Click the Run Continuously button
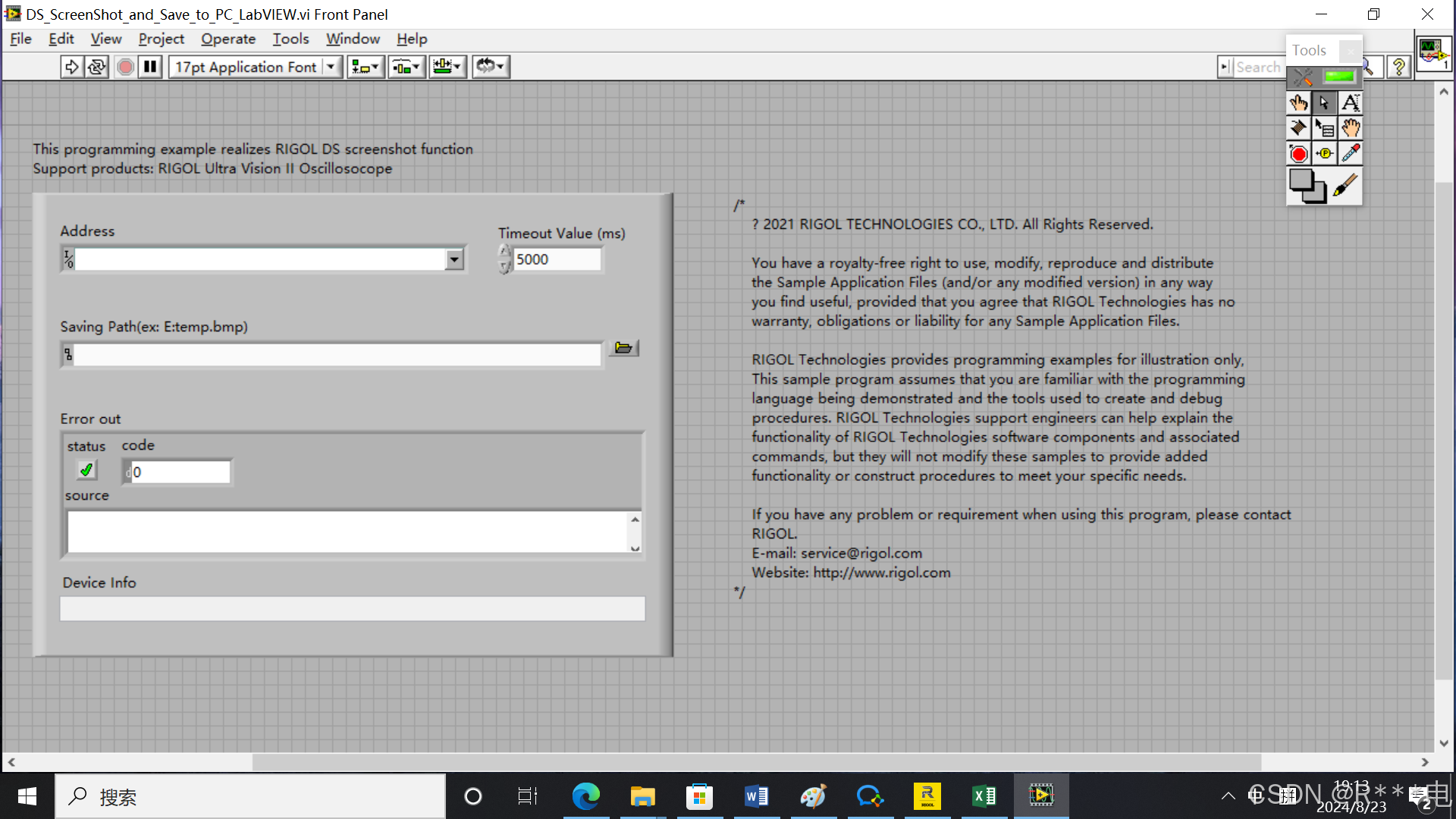The height and width of the screenshot is (819, 1456). point(97,67)
